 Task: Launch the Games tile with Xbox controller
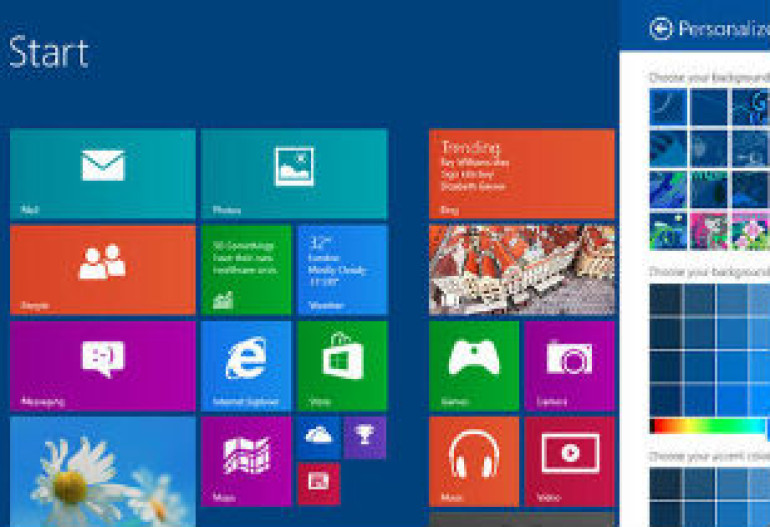click(x=474, y=366)
